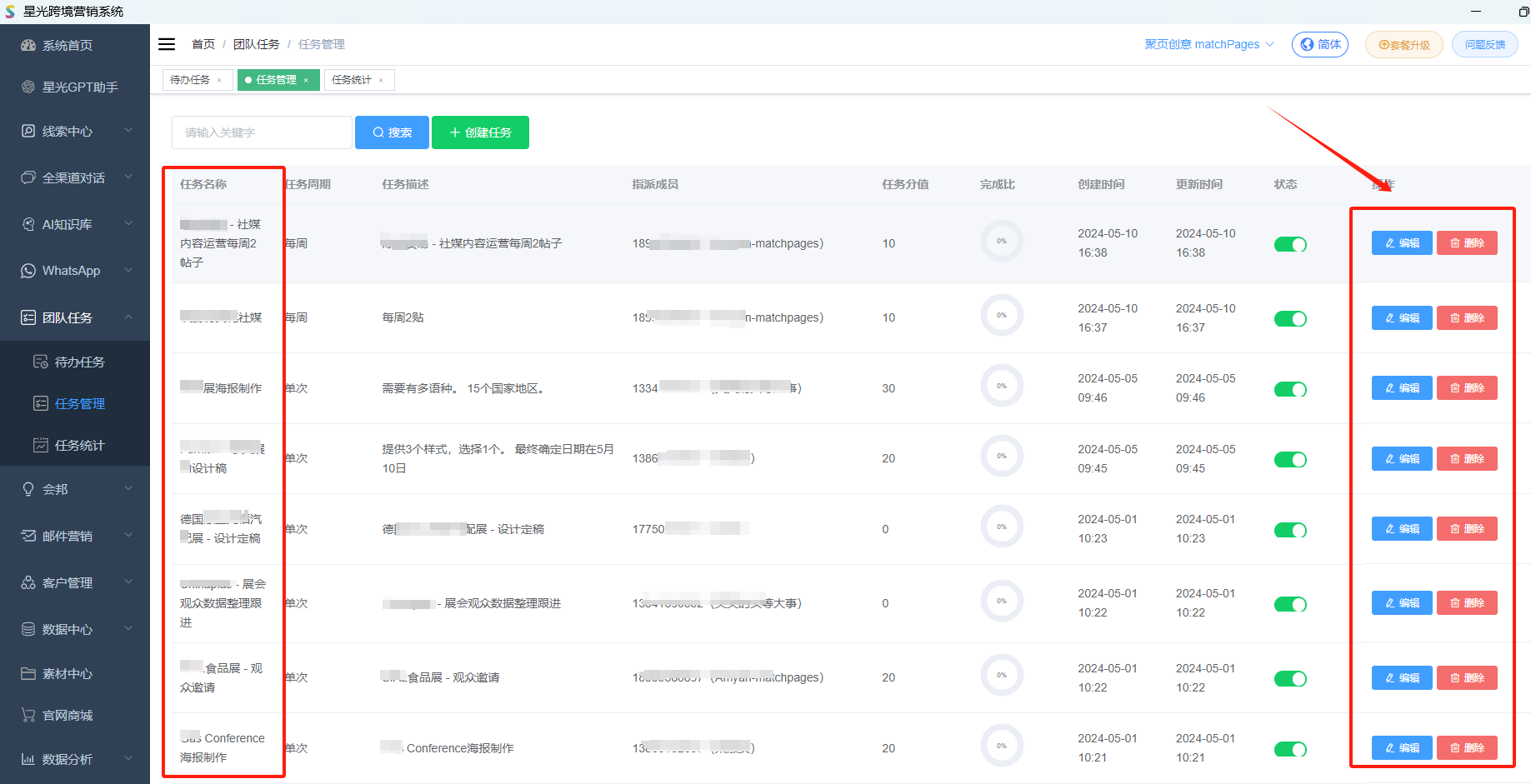Click the 会邦 lightbulb icon
Screen dimensions: 1531x784
tap(28, 489)
